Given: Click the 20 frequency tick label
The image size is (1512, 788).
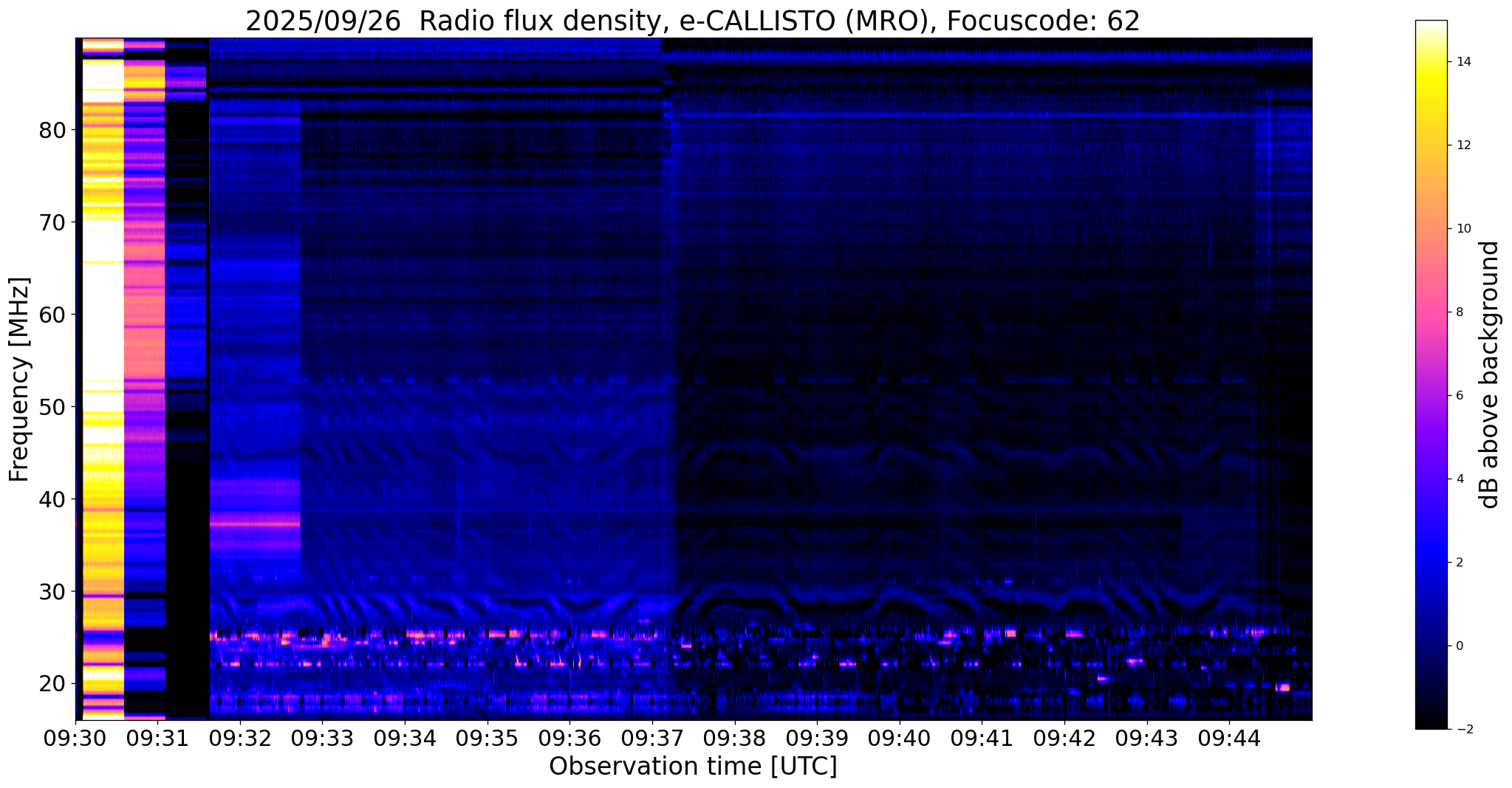Looking at the screenshot, I should pos(52,683).
